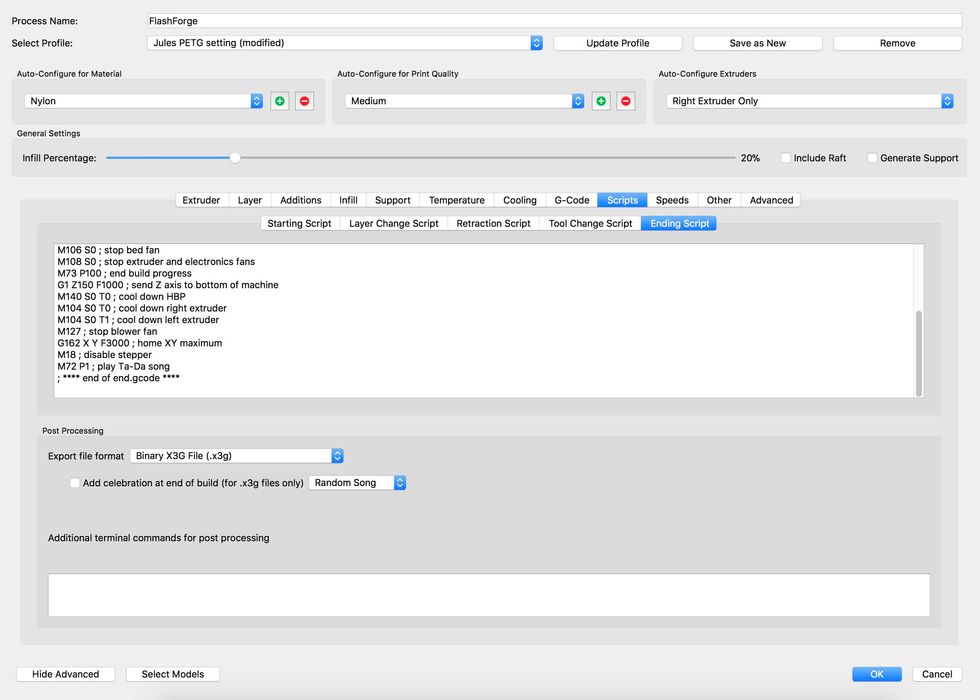The height and width of the screenshot is (700, 980).
Task: Remove the Medium print quality preset
Action: tap(625, 101)
